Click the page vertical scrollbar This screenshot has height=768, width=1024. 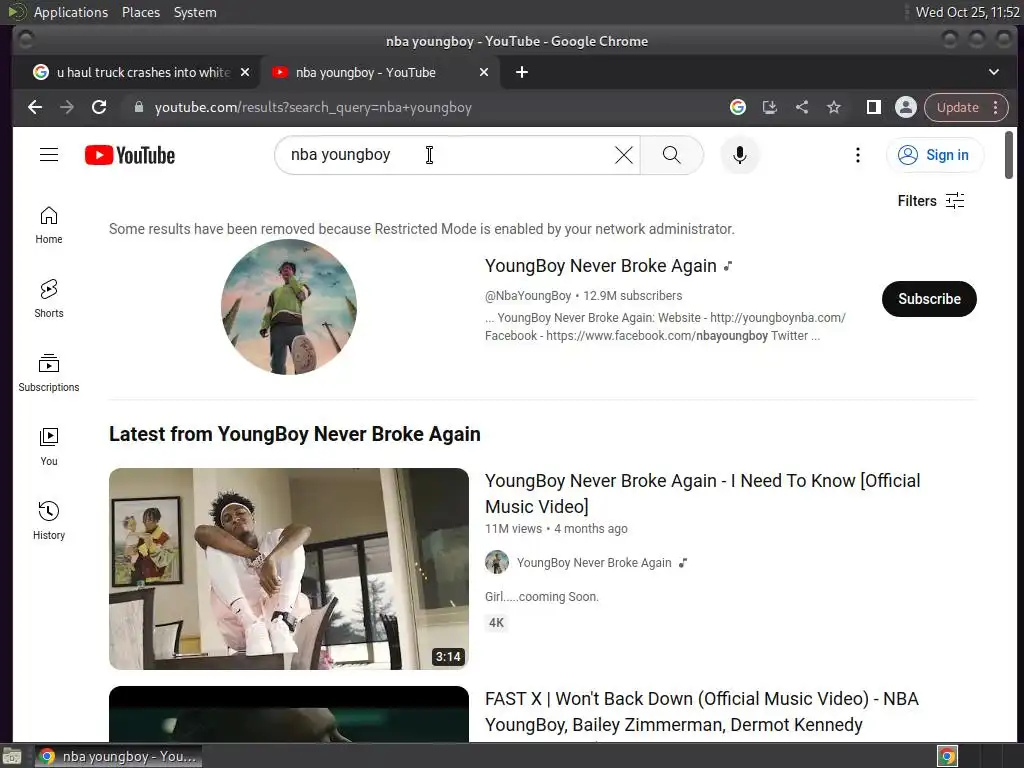pos(1009,155)
